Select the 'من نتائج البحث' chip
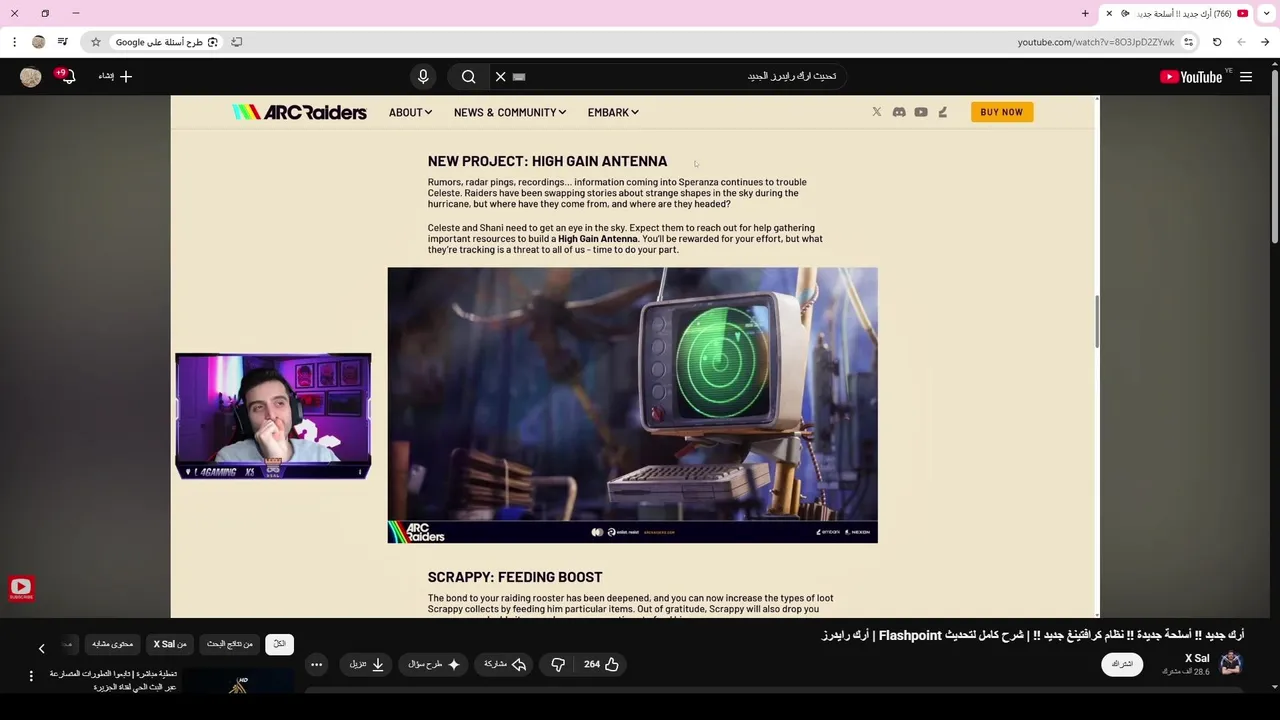Screen dimensions: 1280x720 230,644
